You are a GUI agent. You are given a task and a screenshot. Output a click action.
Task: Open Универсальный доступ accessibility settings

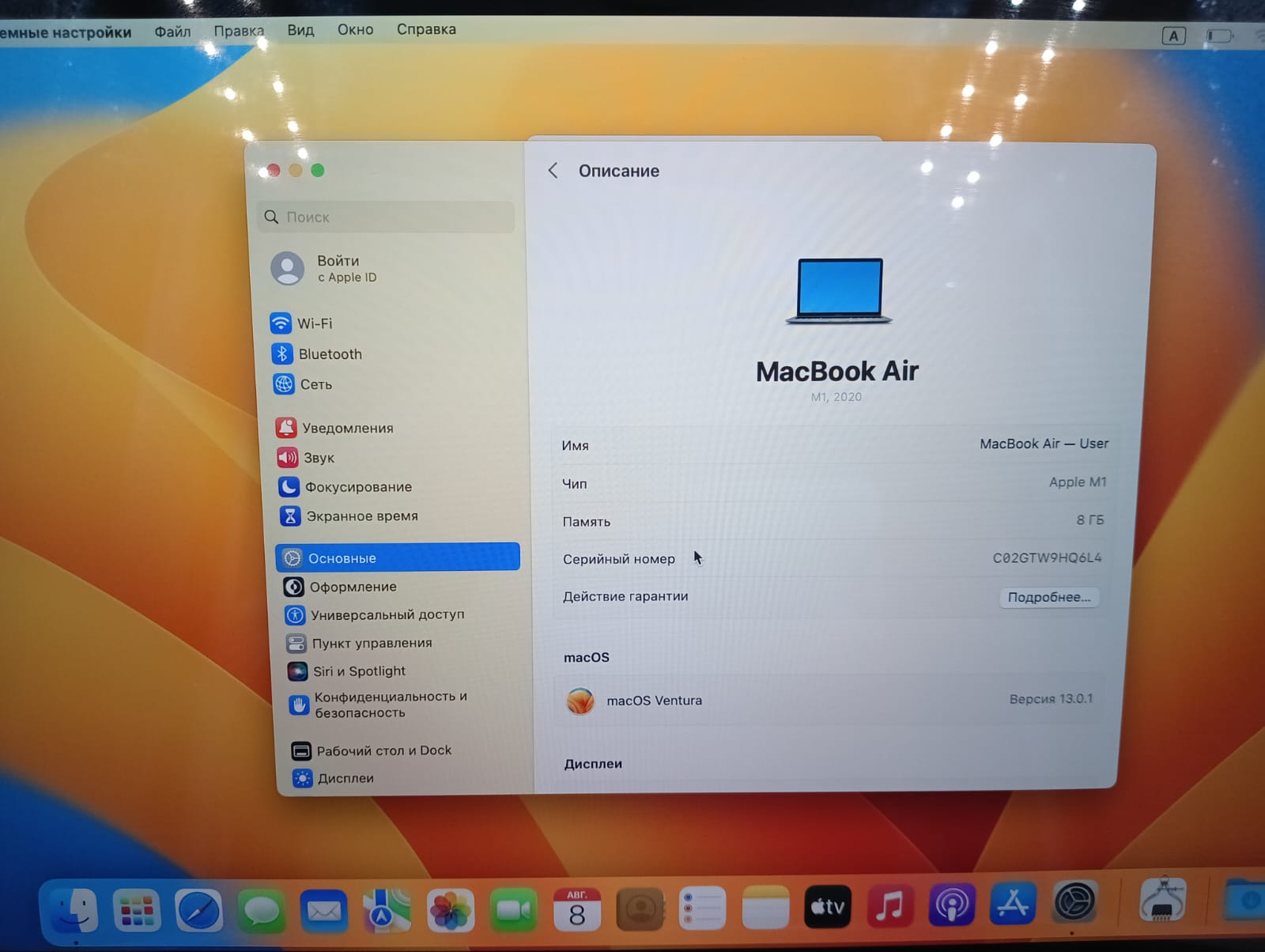tap(387, 614)
